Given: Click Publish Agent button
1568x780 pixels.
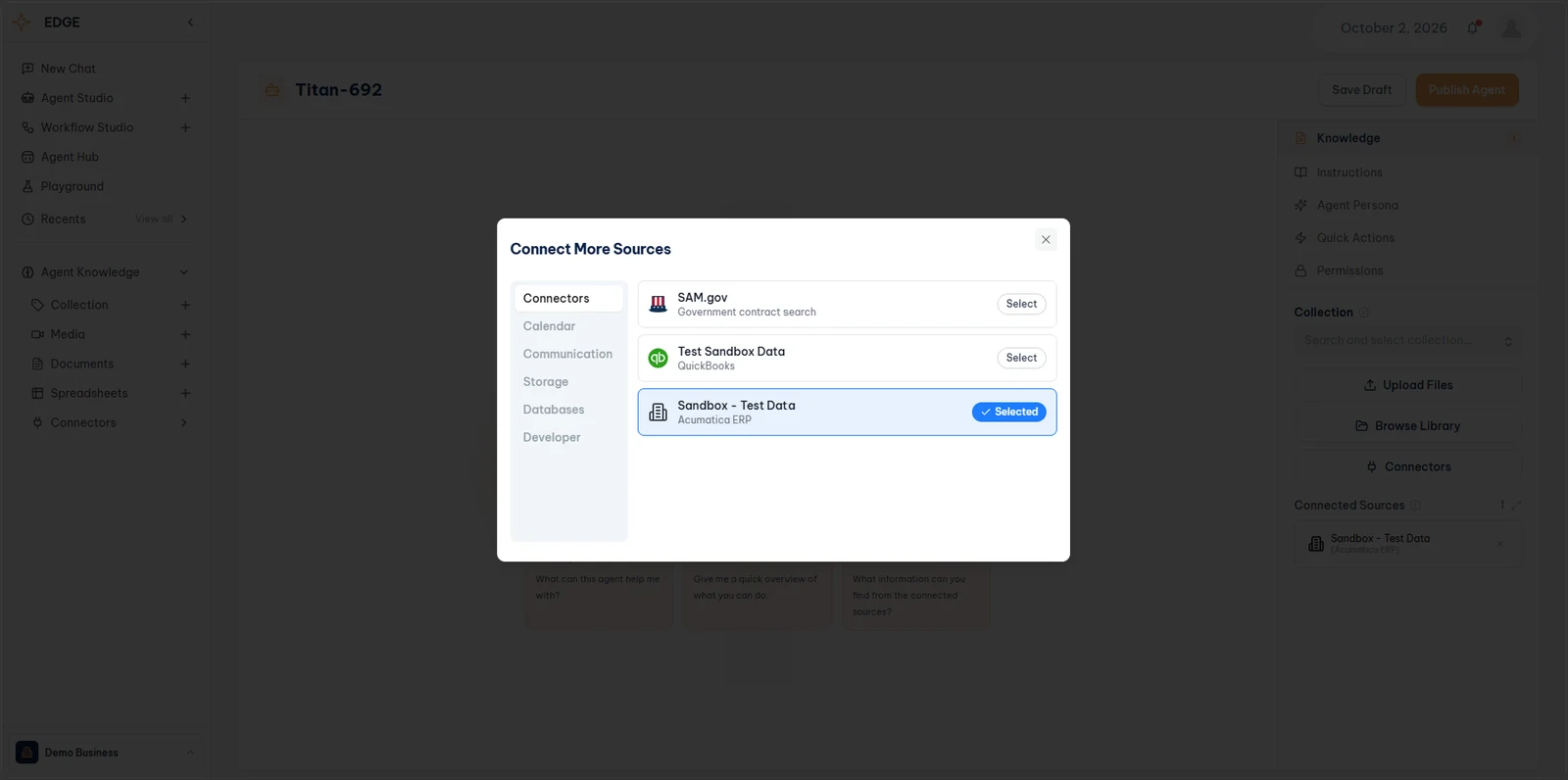Looking at the screenshot, I should (1467, 89).
